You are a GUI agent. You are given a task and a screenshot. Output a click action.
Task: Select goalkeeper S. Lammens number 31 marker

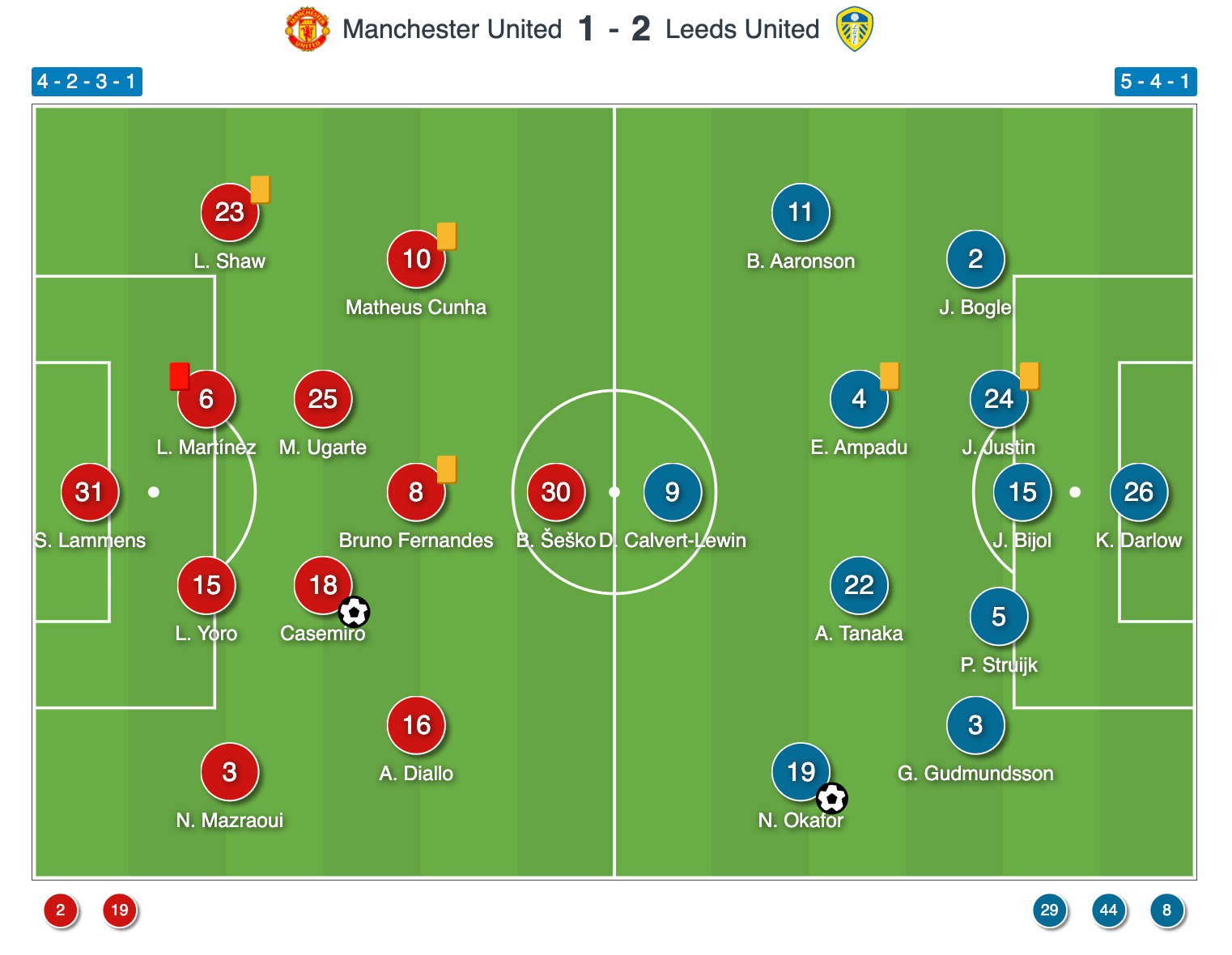pyautogui.click(x=89, y=492)
